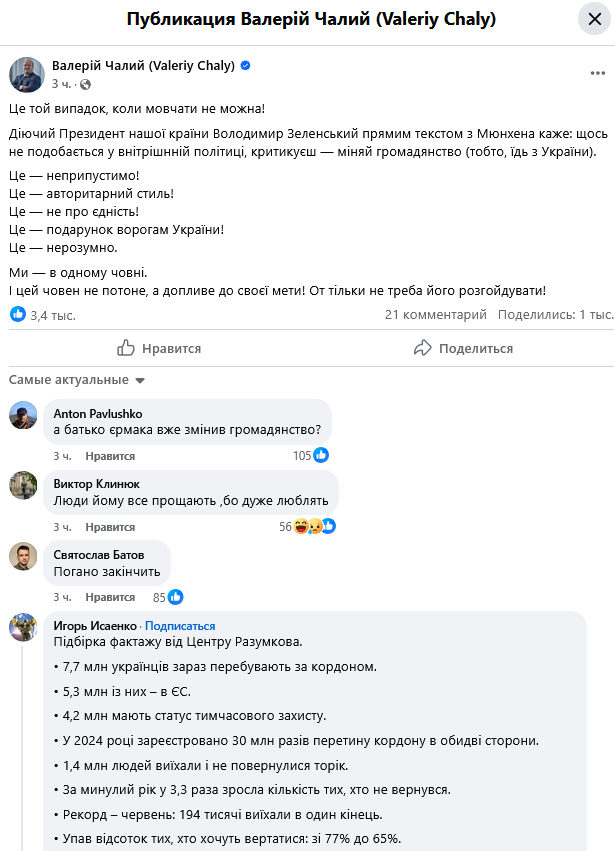
Task: Click the share arrow icon beside Поделиться
Action: coord(423,348)
